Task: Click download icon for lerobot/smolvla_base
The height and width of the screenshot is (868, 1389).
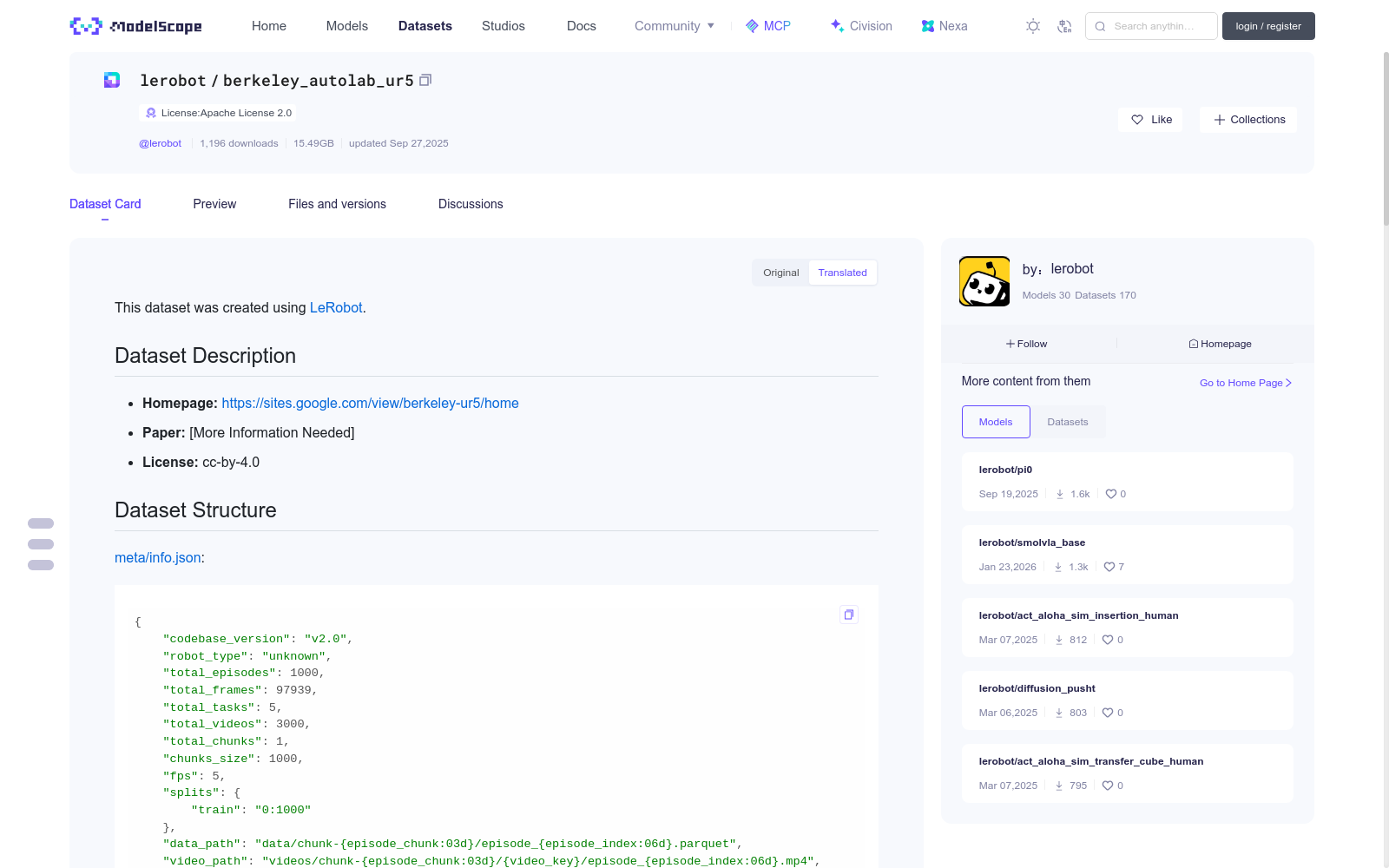Action: pos(1058,567)
